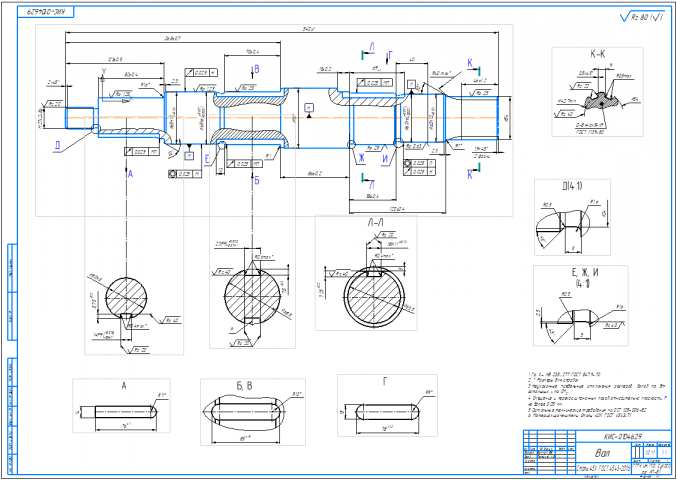The image size is (677, 480).
Task: Click the keyway slot outline in view Г
Action: 388,411
